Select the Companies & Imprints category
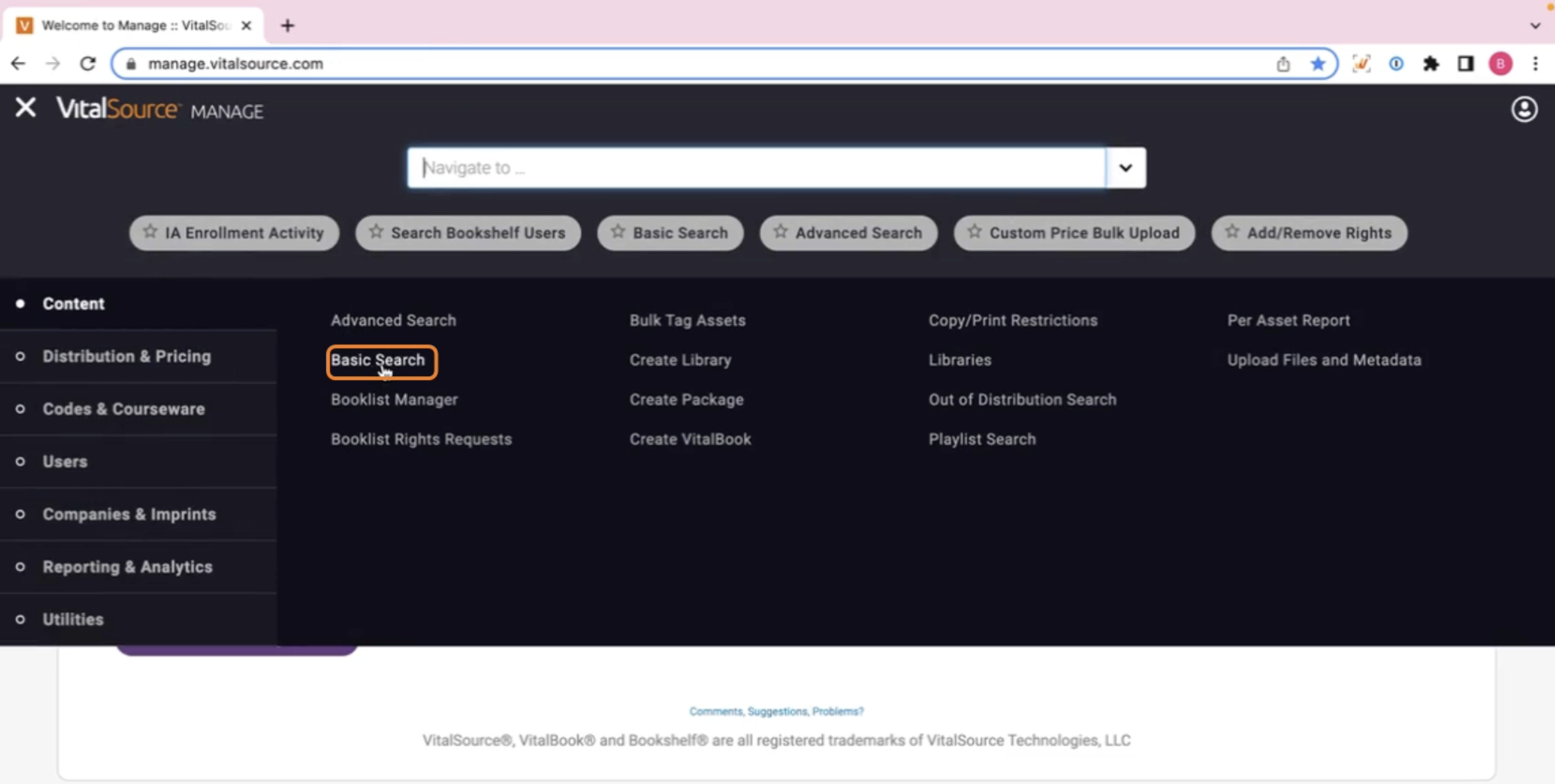This screenshot has height=784, width=1555. (x=138, y=514)
